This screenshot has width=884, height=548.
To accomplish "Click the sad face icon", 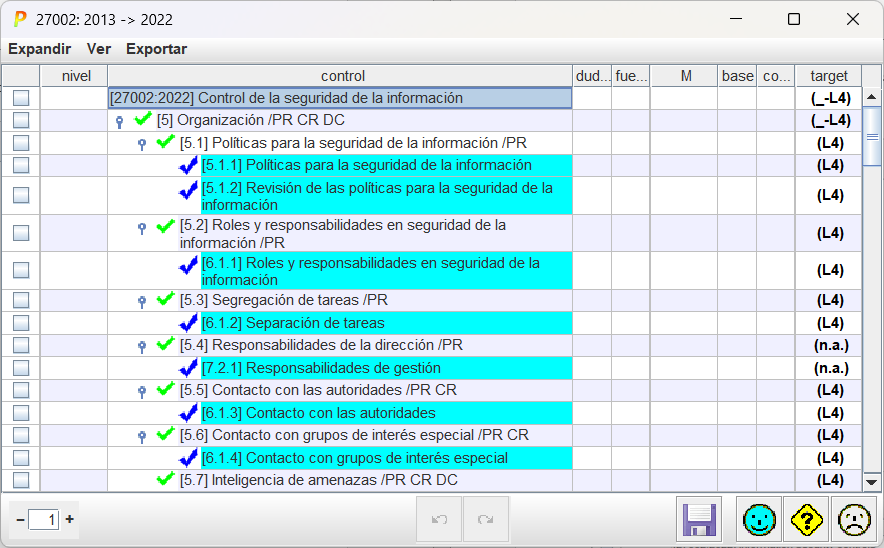I will coord(854,519).
